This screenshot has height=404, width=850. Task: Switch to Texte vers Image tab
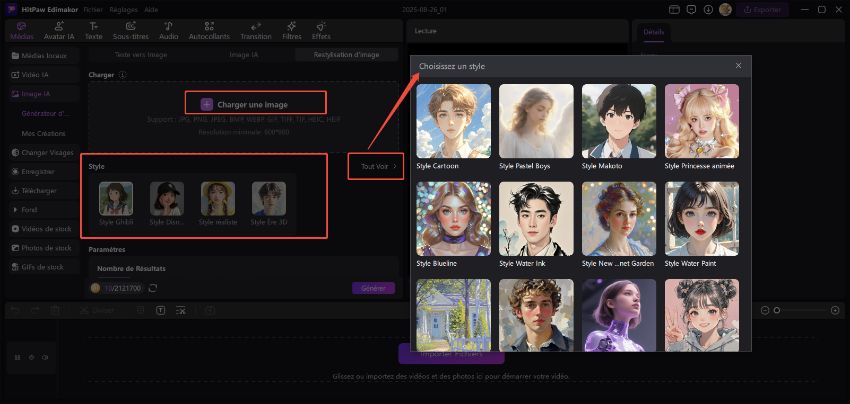(x=141, y=55)
